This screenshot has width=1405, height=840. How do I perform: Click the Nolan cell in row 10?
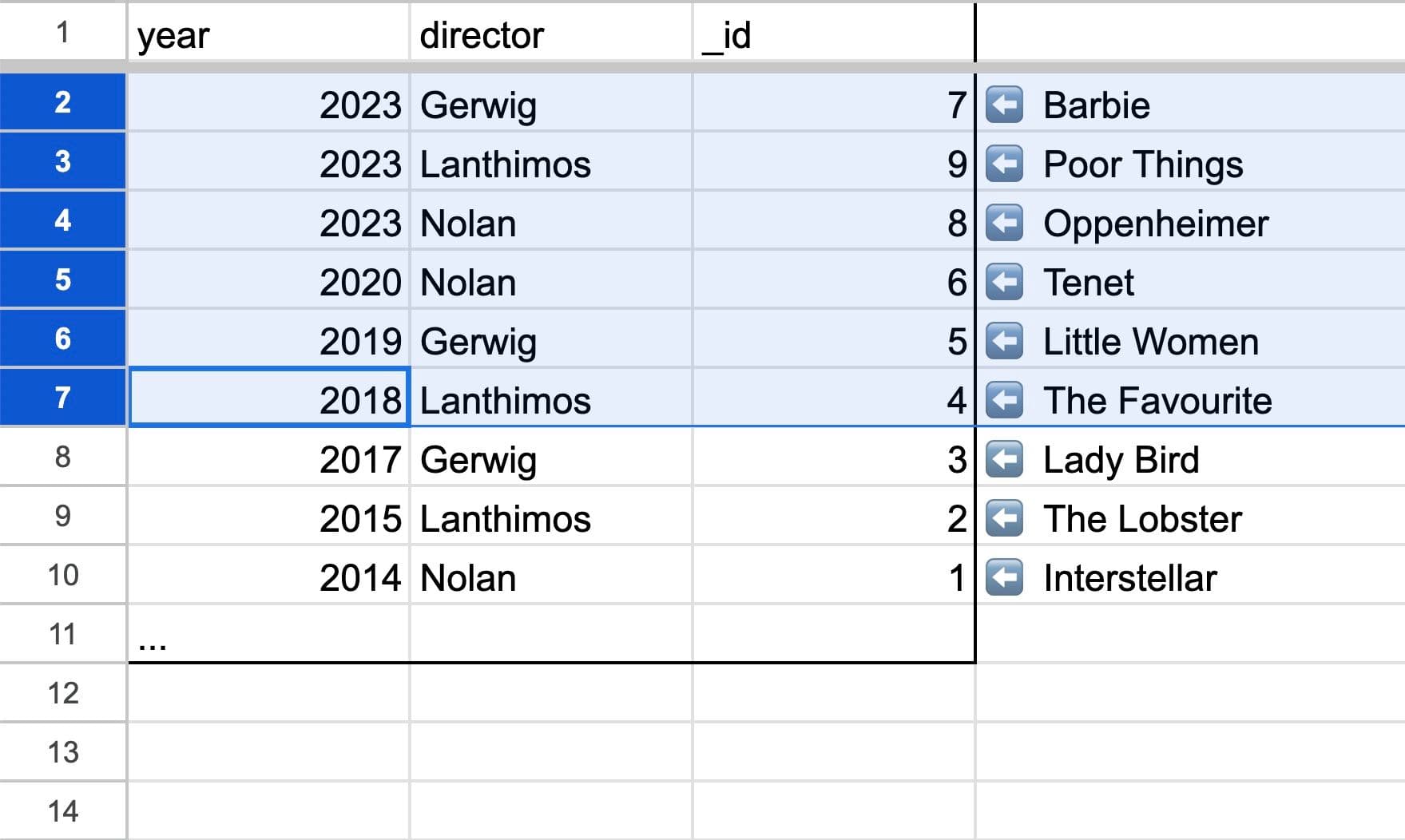click(550, 576)
